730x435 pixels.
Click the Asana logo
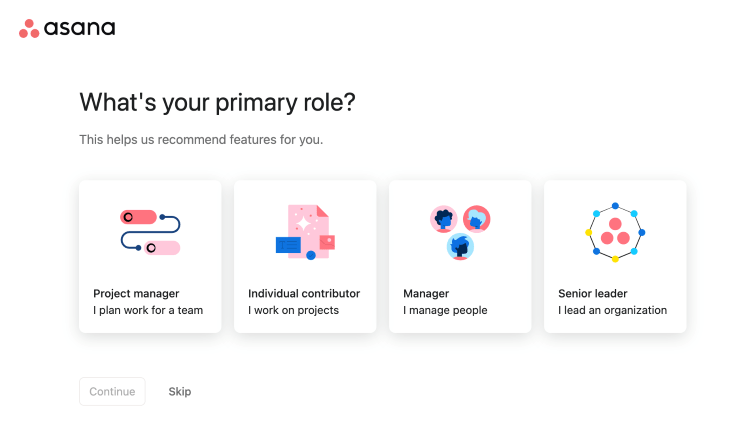pyautogui.click(x=67, y=28)
